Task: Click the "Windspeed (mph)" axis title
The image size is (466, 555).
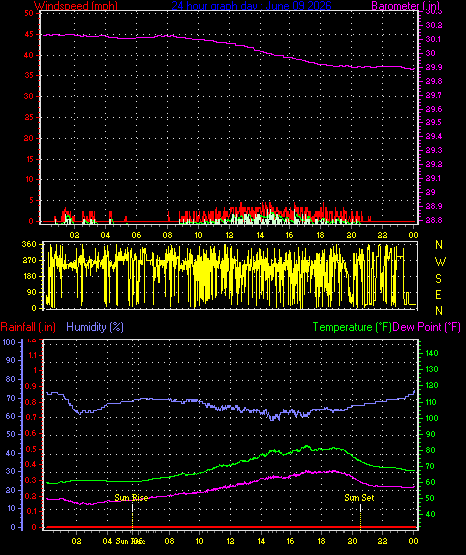Action: coord(75,5)
